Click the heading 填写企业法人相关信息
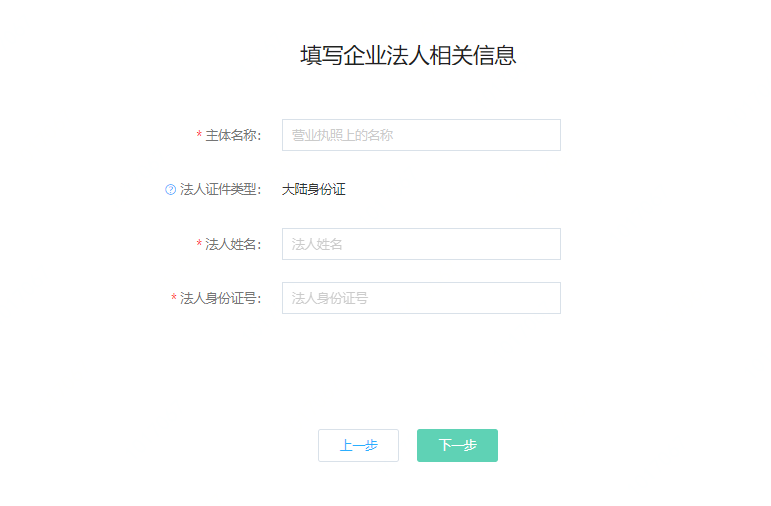 [408, 55]
